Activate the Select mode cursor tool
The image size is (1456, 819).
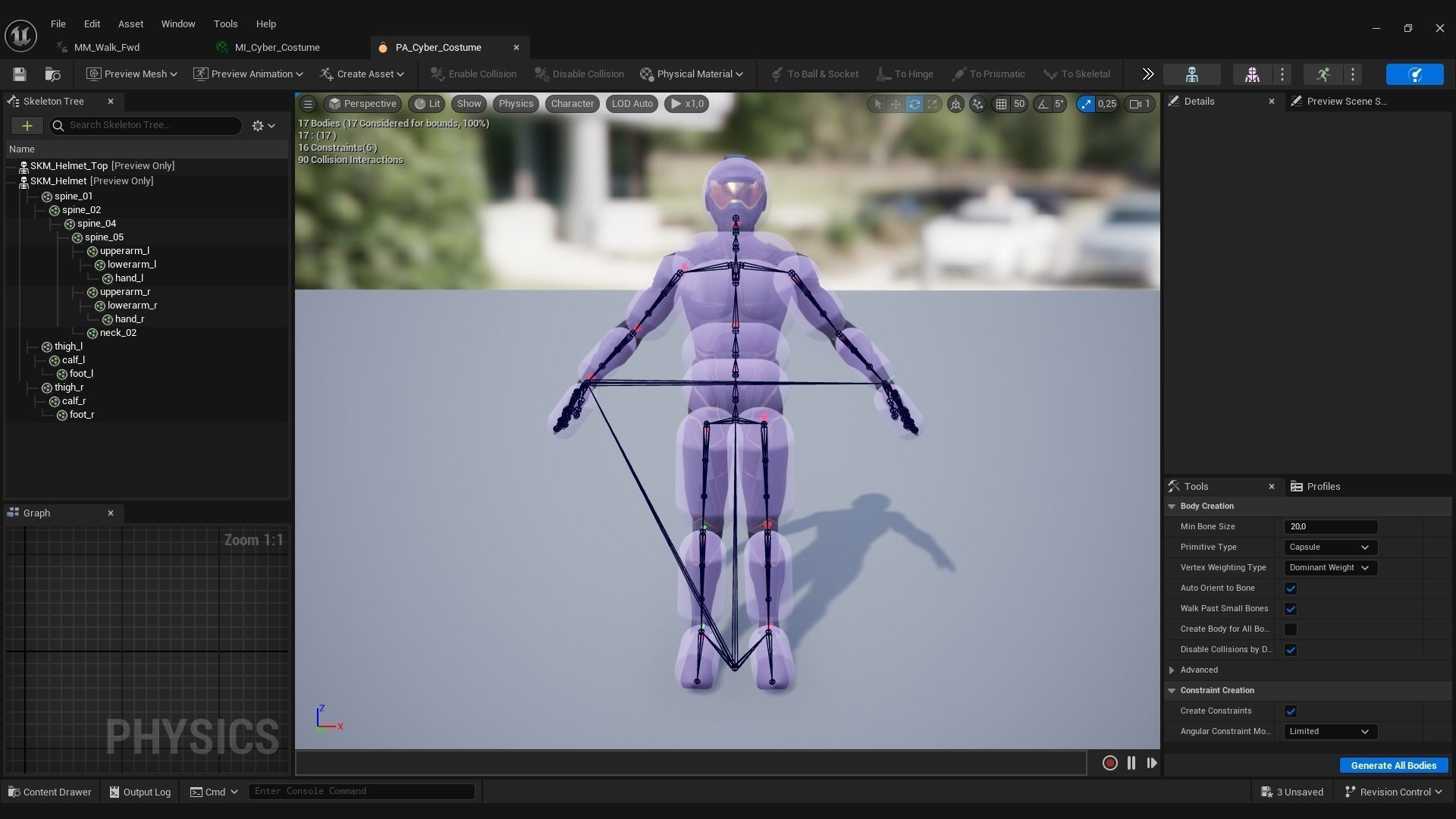(x=877, y=104)
